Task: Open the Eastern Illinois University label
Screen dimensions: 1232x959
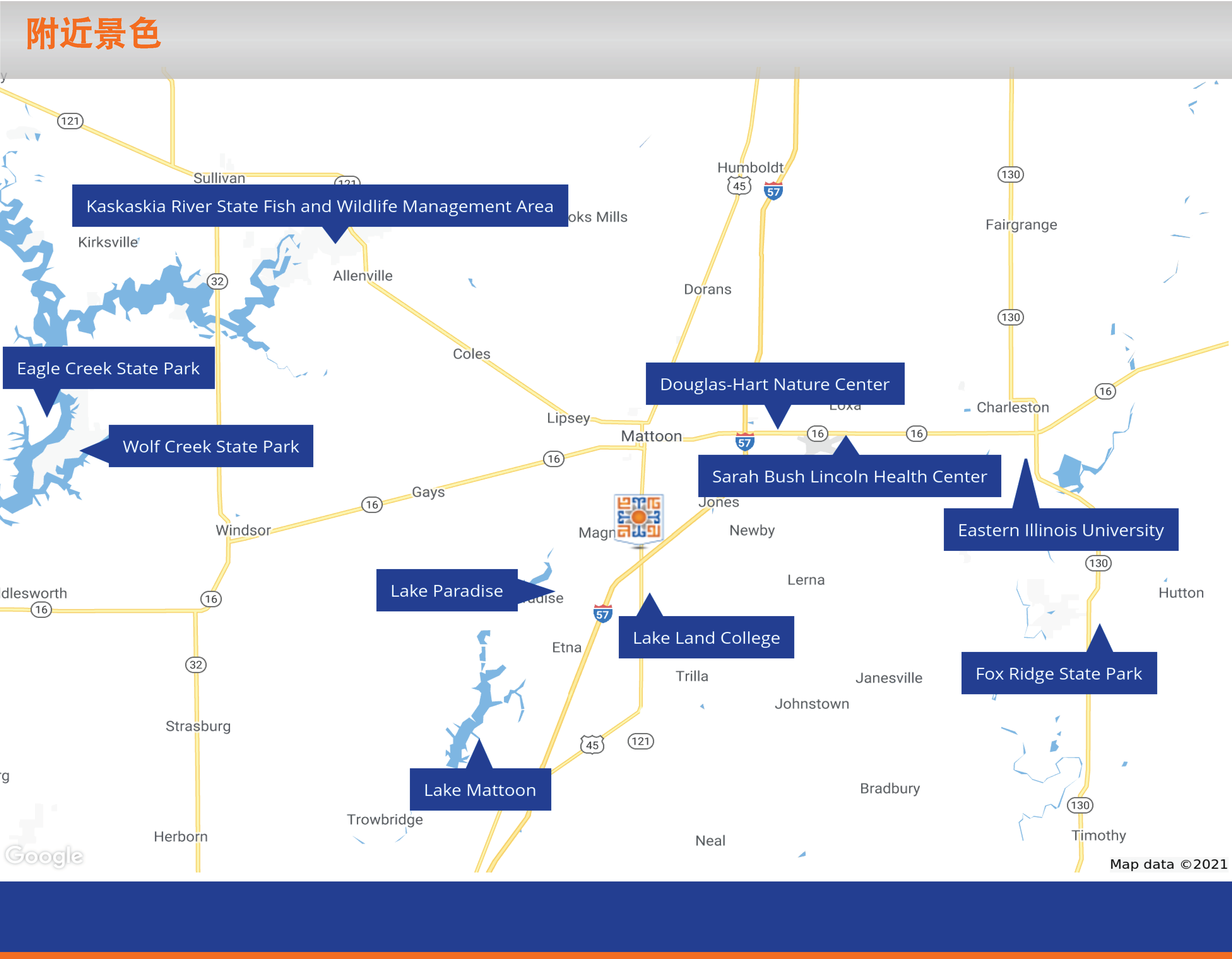Action: click(x=1061, y=530)
